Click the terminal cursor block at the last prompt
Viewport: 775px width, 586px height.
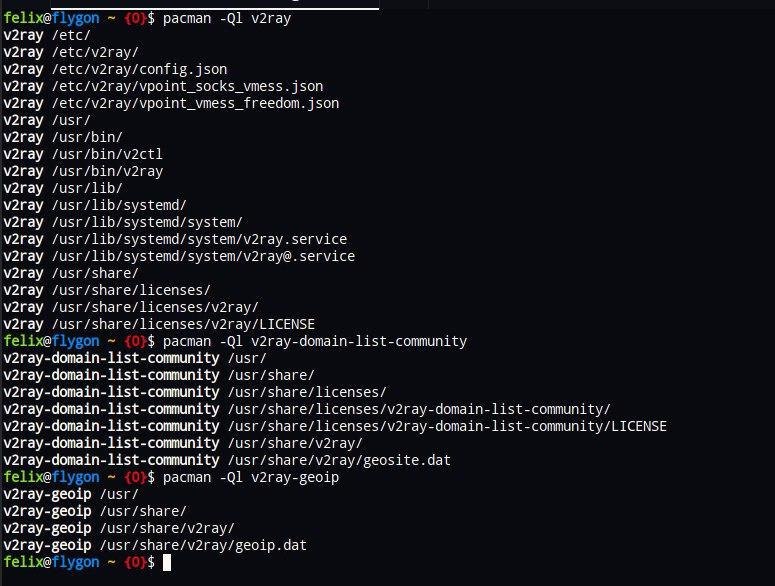coord(167,562)
